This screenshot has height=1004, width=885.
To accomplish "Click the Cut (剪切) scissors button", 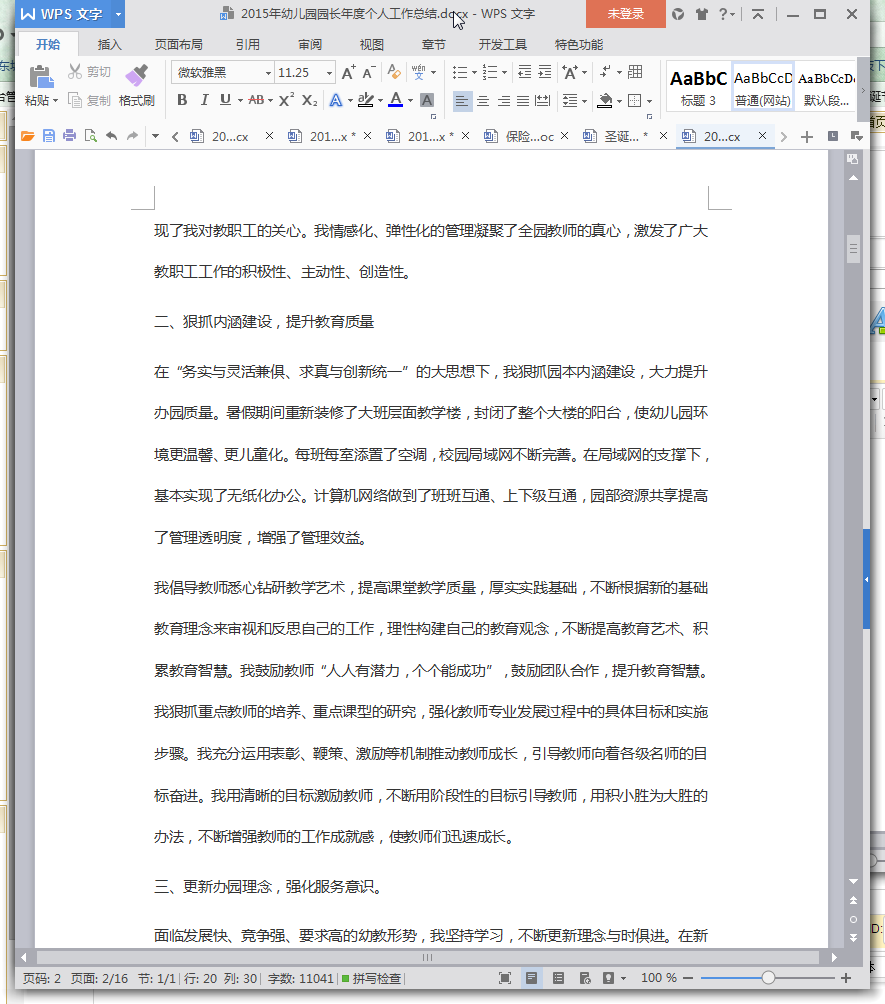I will click(89, 72).
